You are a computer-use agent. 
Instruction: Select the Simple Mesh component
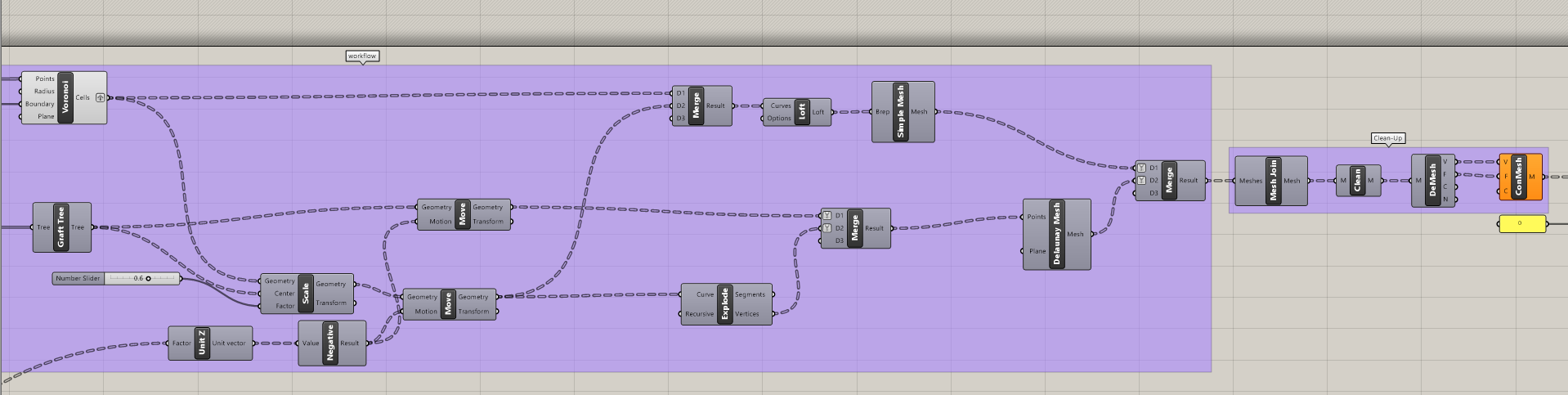pyautogui.click(x=901, y=112)
